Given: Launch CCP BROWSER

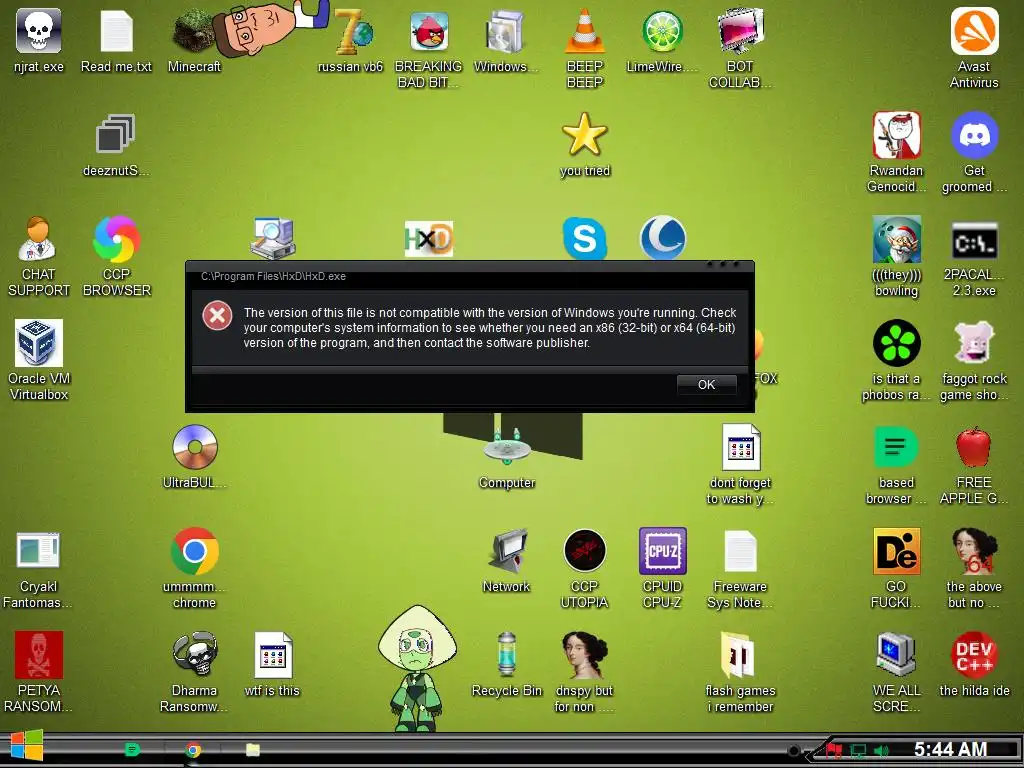Looking at the screenshot, I should (116, 238).
